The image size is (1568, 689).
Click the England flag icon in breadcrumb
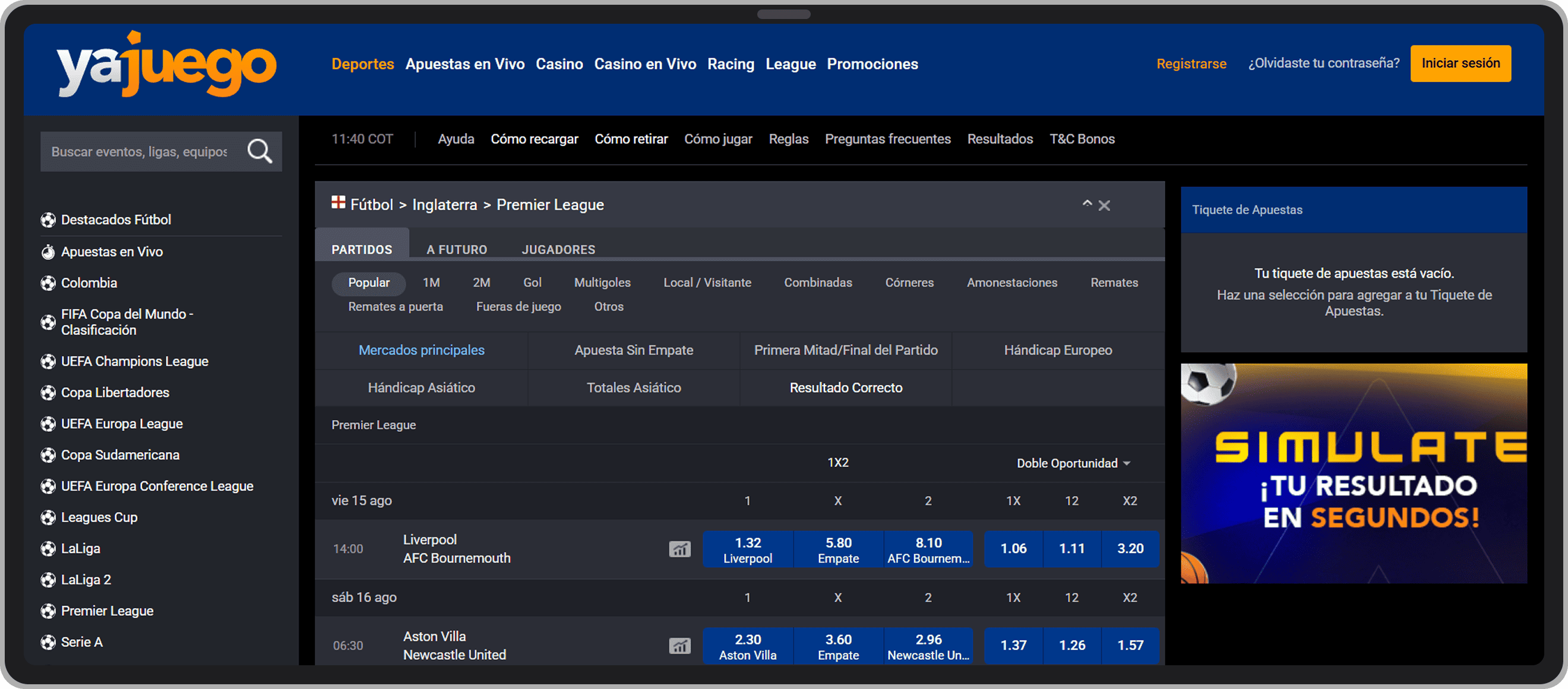[x=339, y=202]
